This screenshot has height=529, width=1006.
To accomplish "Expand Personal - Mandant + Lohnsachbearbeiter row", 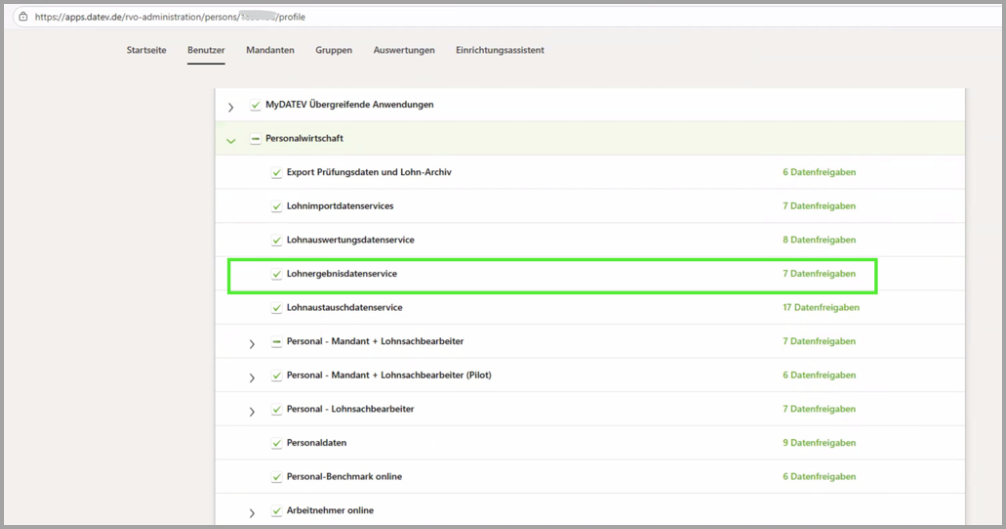I will (252, 343).
